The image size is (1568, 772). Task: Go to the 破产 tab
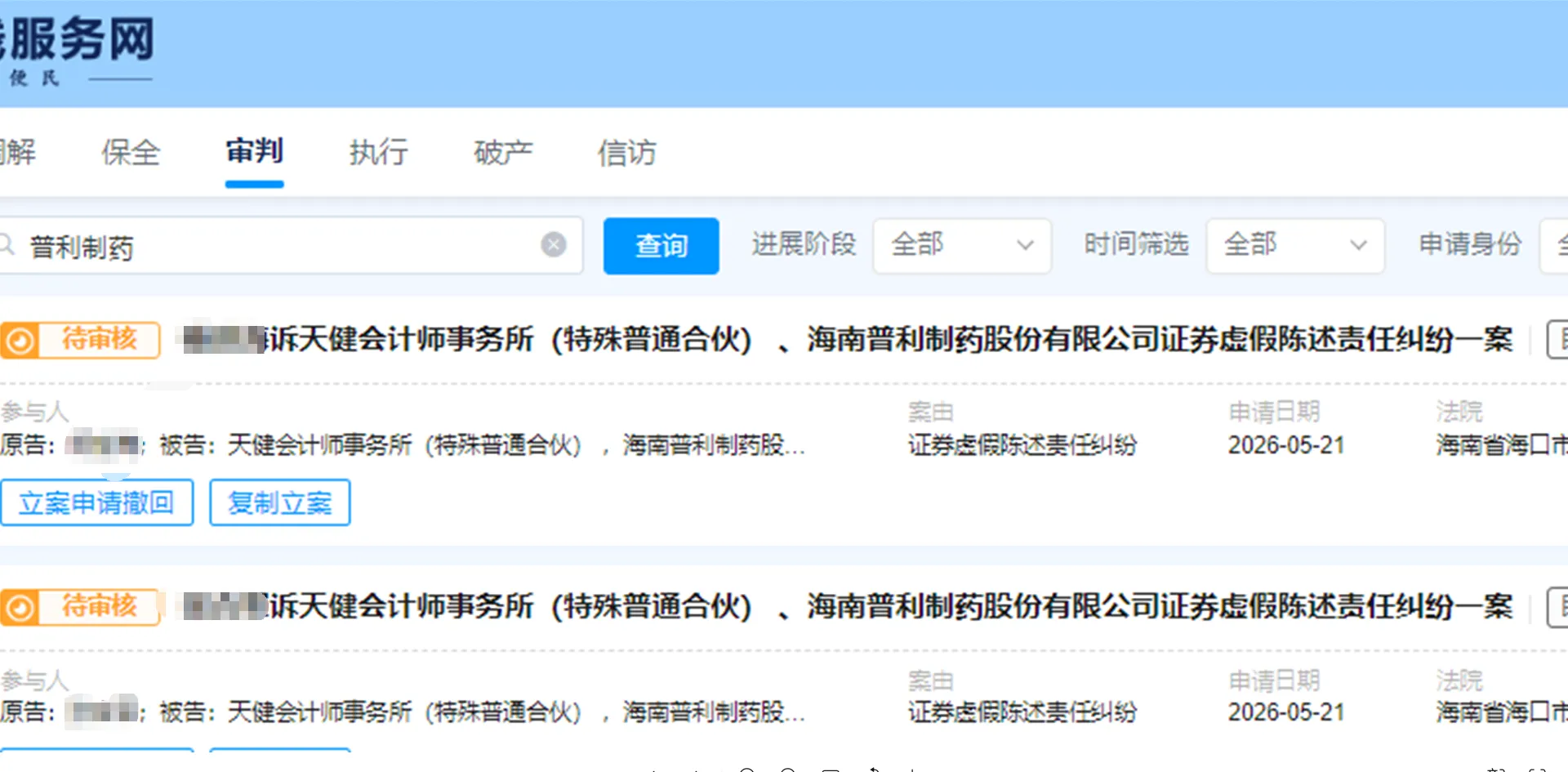pos(503,152)
